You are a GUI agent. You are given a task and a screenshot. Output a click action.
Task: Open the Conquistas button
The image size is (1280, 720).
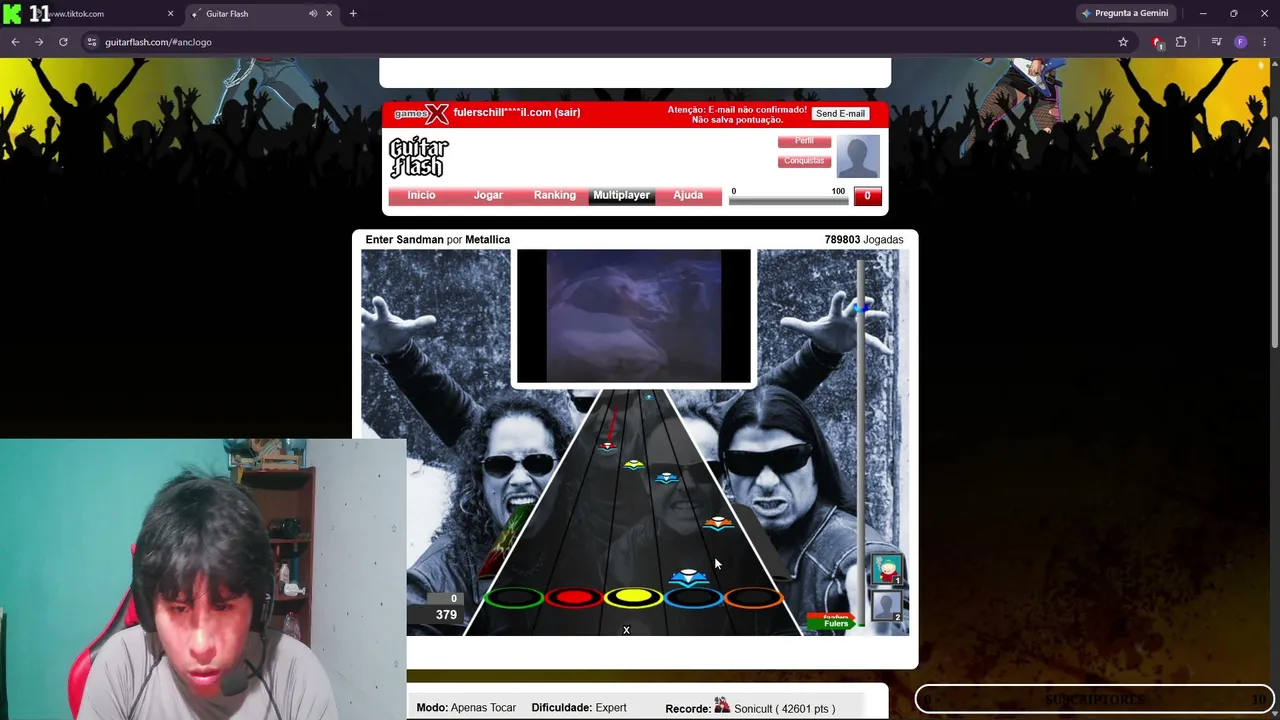[804, 160]
